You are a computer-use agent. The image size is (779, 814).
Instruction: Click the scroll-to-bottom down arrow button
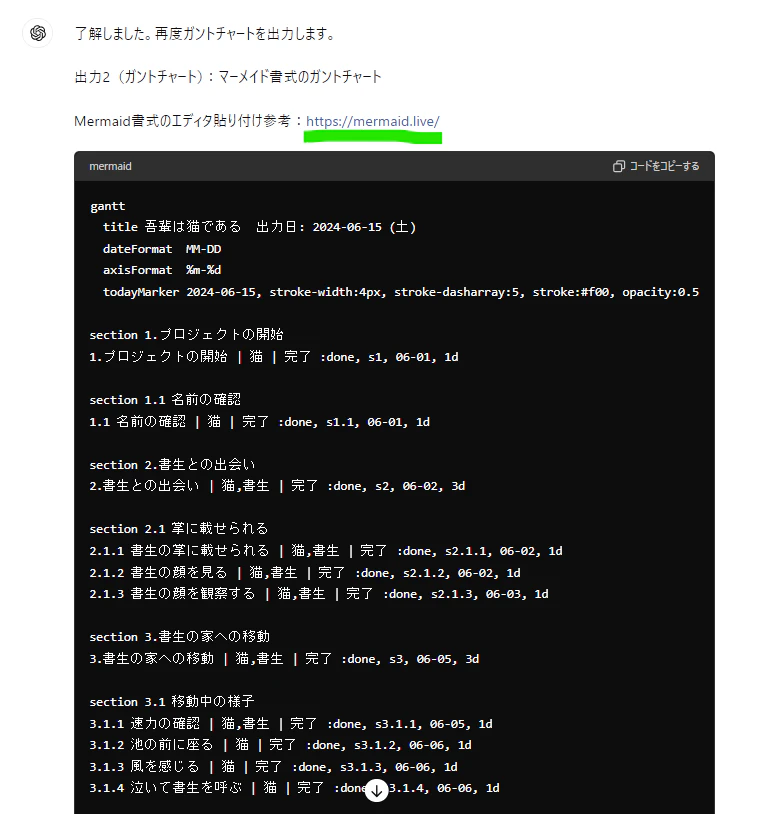coord(377,790)
